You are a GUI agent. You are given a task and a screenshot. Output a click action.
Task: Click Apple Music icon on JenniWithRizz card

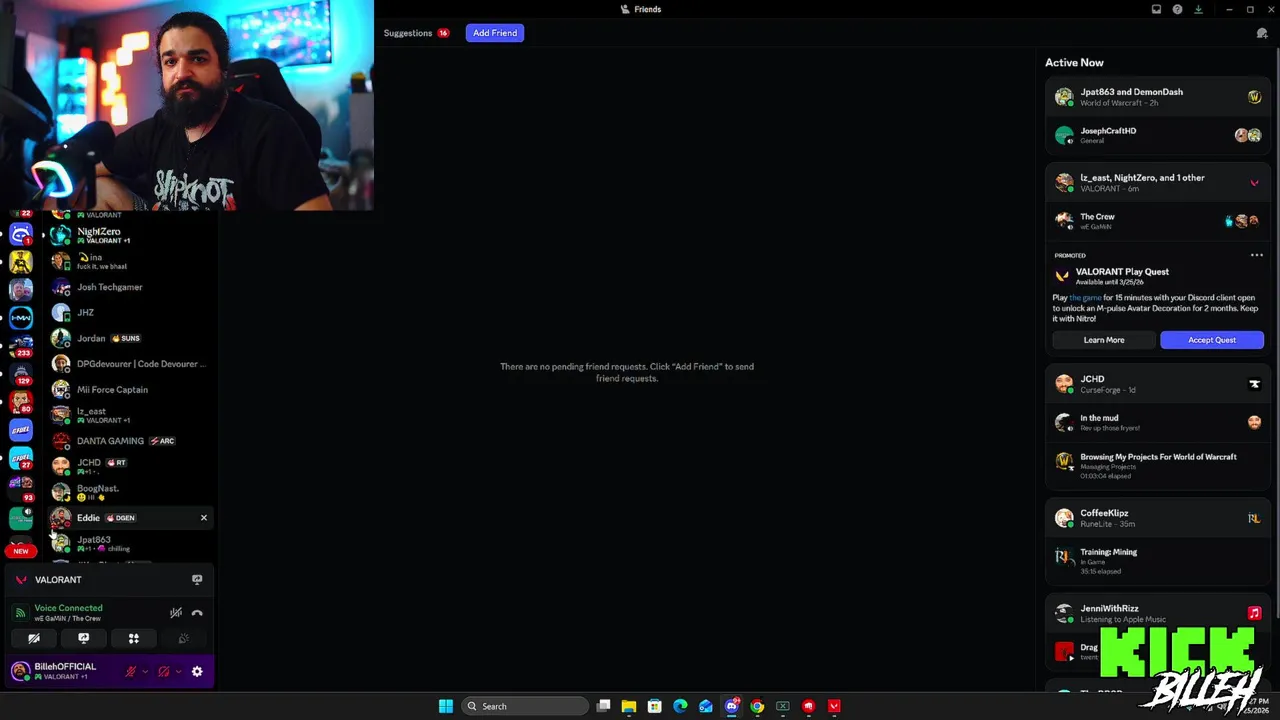click(x=1254, y=613)
